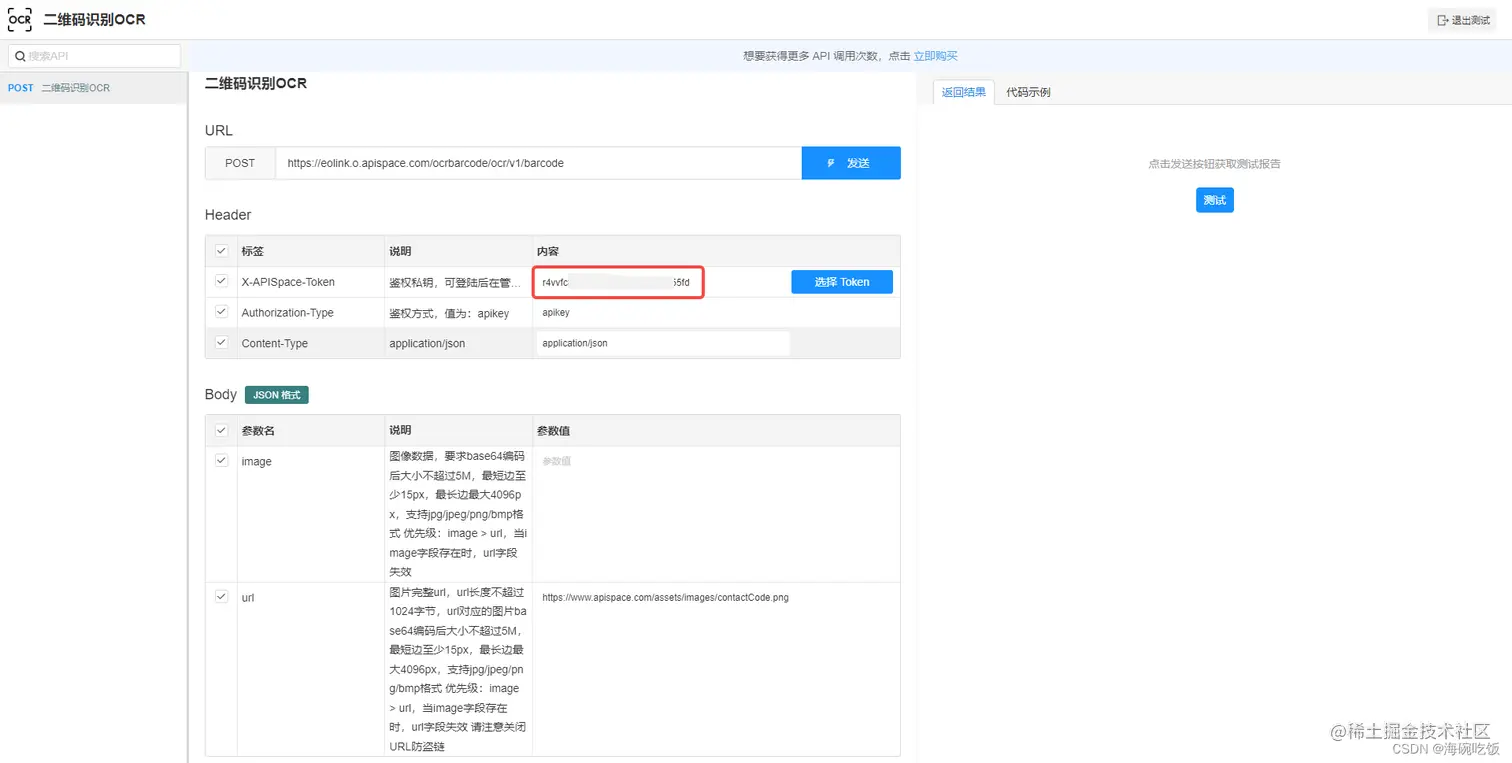
Task: Click 选择 Token to pick a token
Action: point(841,281)
